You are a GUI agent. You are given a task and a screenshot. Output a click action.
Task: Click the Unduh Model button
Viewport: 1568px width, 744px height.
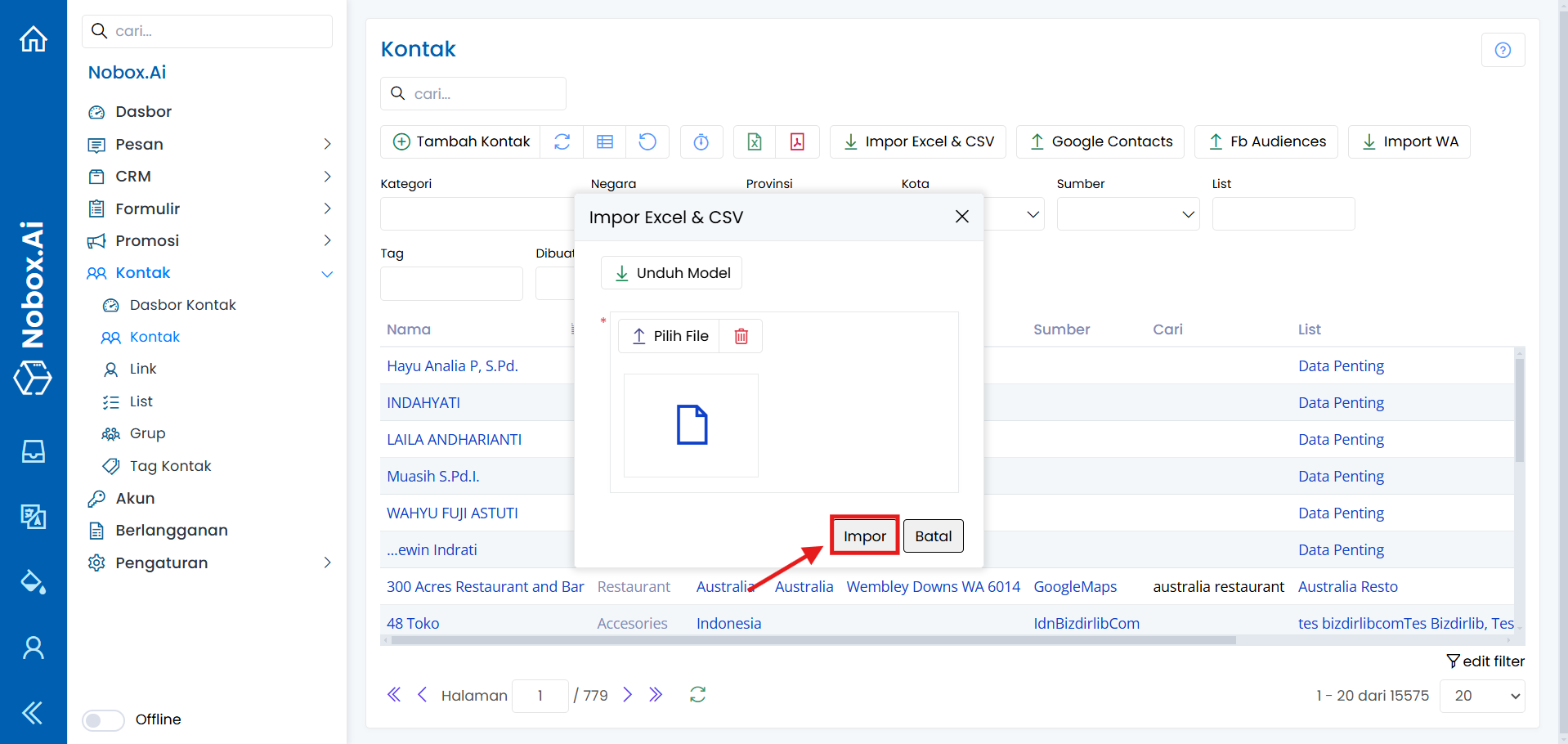[x=671, y=273]
